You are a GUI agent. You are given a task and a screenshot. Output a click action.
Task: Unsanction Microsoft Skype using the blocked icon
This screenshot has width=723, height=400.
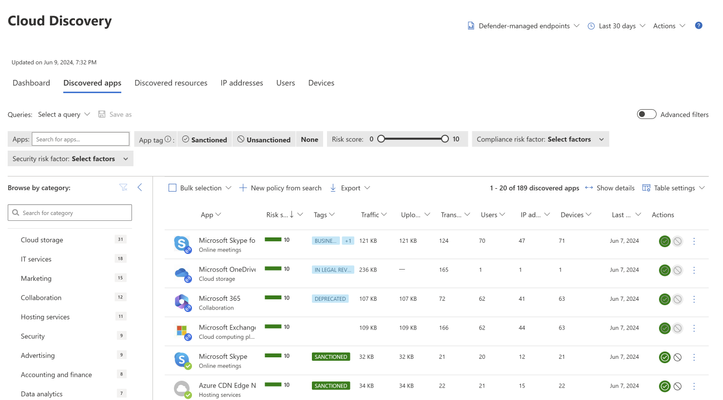pyautogui.click(x=677, y=357)
